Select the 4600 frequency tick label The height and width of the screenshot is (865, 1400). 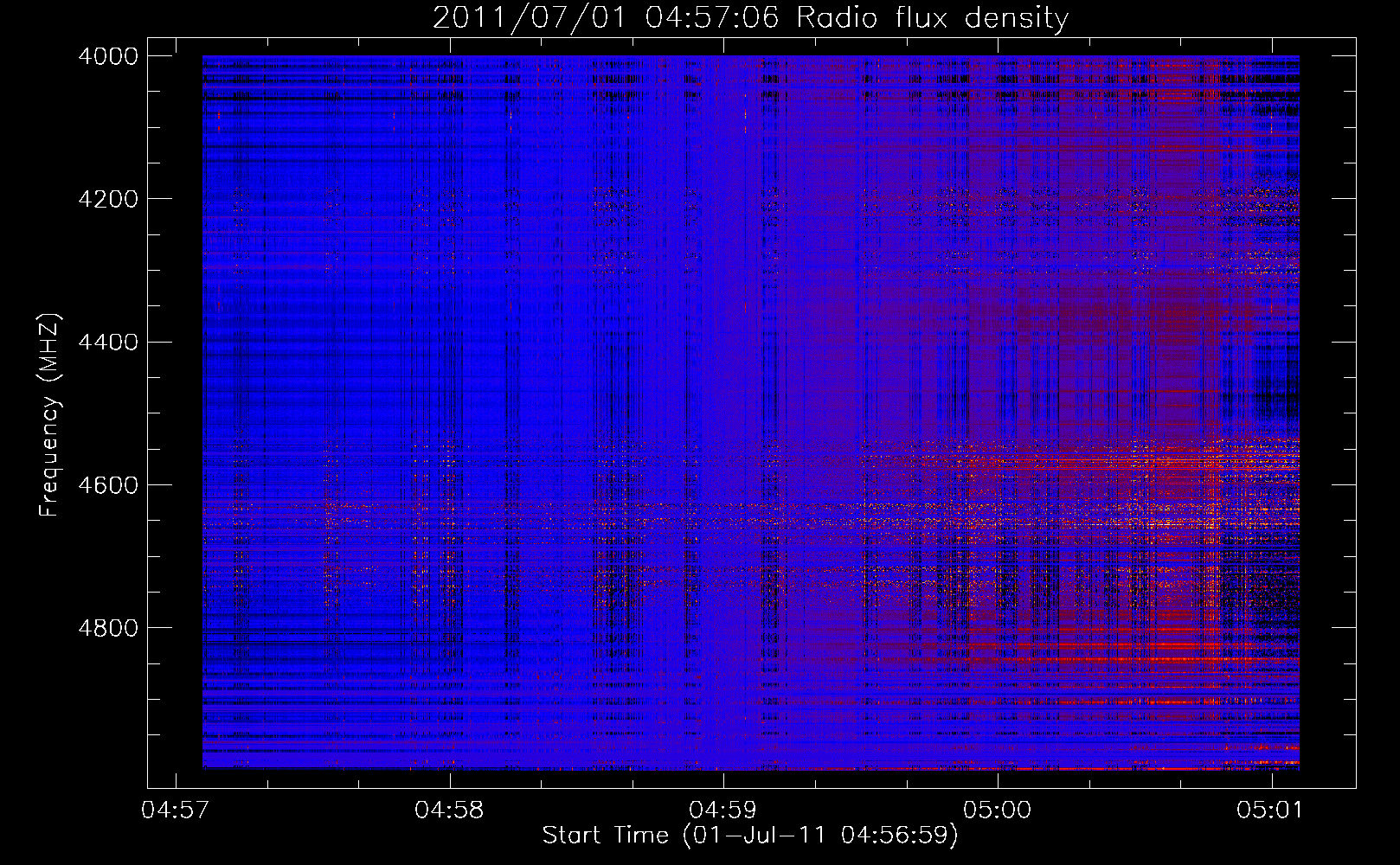[108, 485]
